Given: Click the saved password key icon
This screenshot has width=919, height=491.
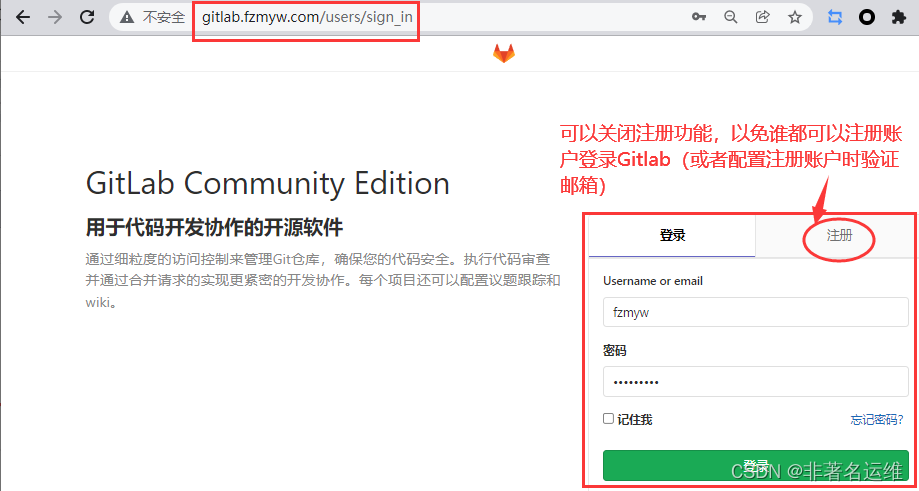Looking at the screenshot, I should [699, 18].
